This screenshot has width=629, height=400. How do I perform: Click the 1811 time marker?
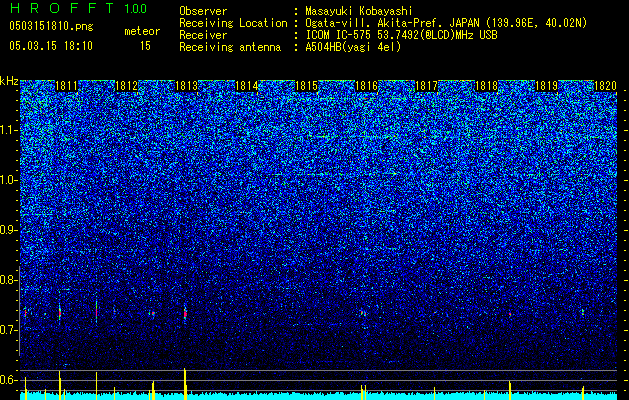point(67,86)
